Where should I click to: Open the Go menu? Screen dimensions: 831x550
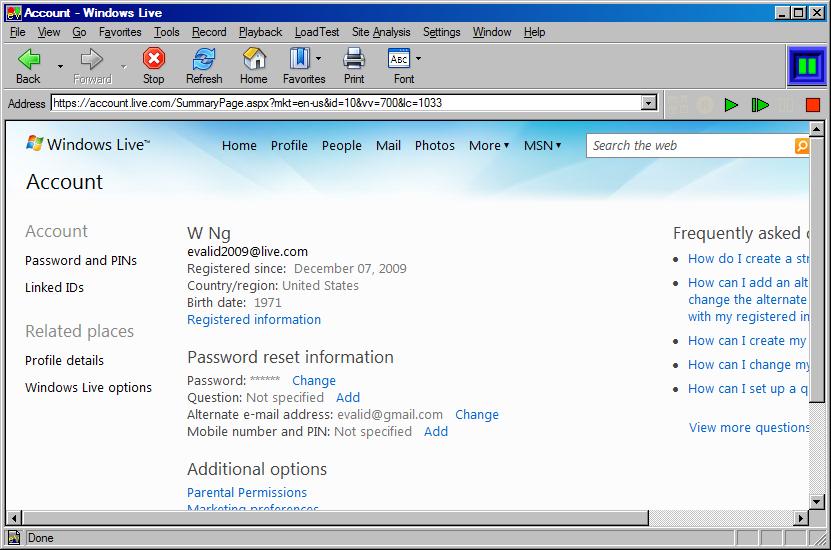click(79, 32)
